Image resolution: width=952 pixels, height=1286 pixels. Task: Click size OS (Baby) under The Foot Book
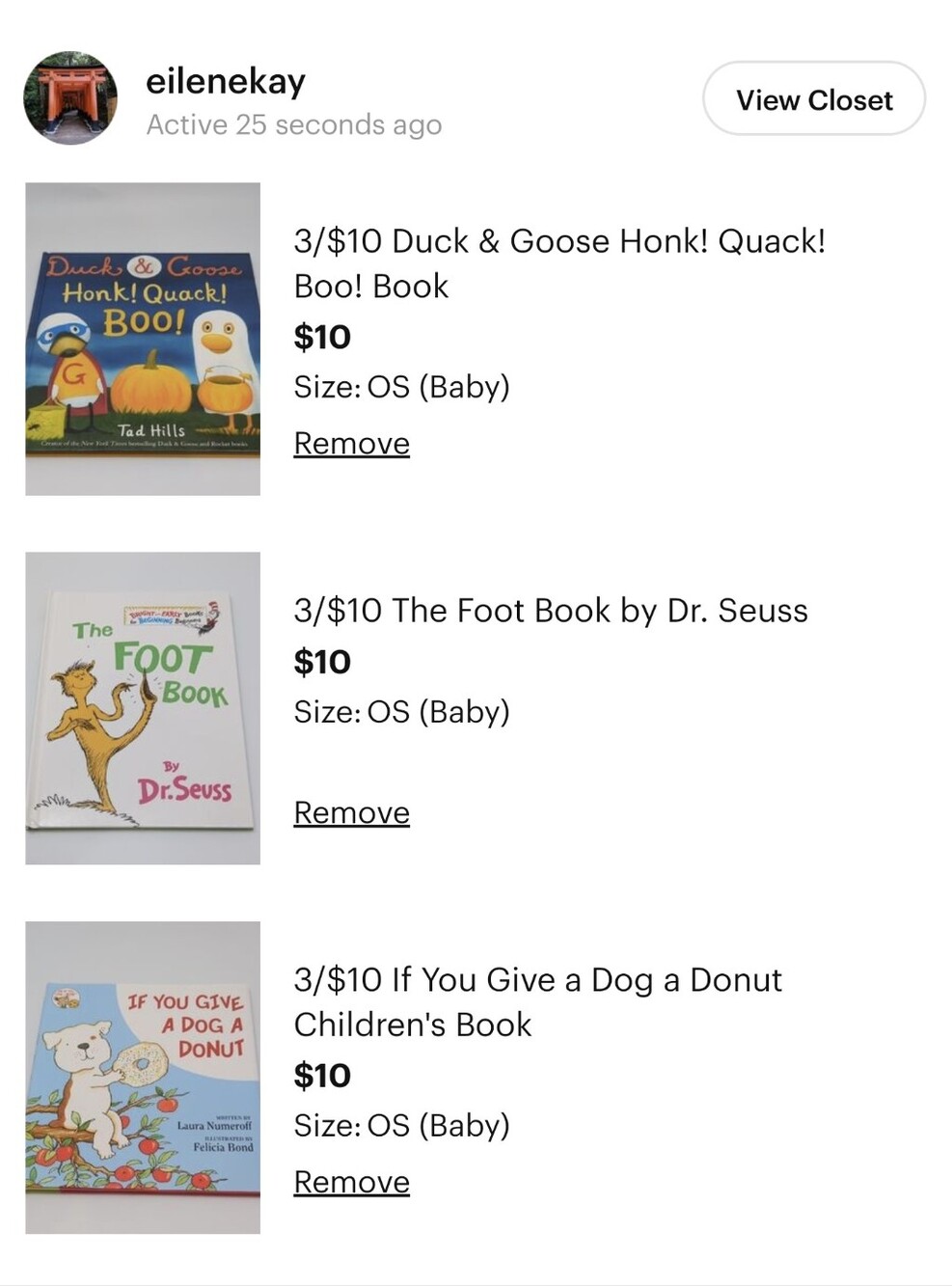[401, 712]
